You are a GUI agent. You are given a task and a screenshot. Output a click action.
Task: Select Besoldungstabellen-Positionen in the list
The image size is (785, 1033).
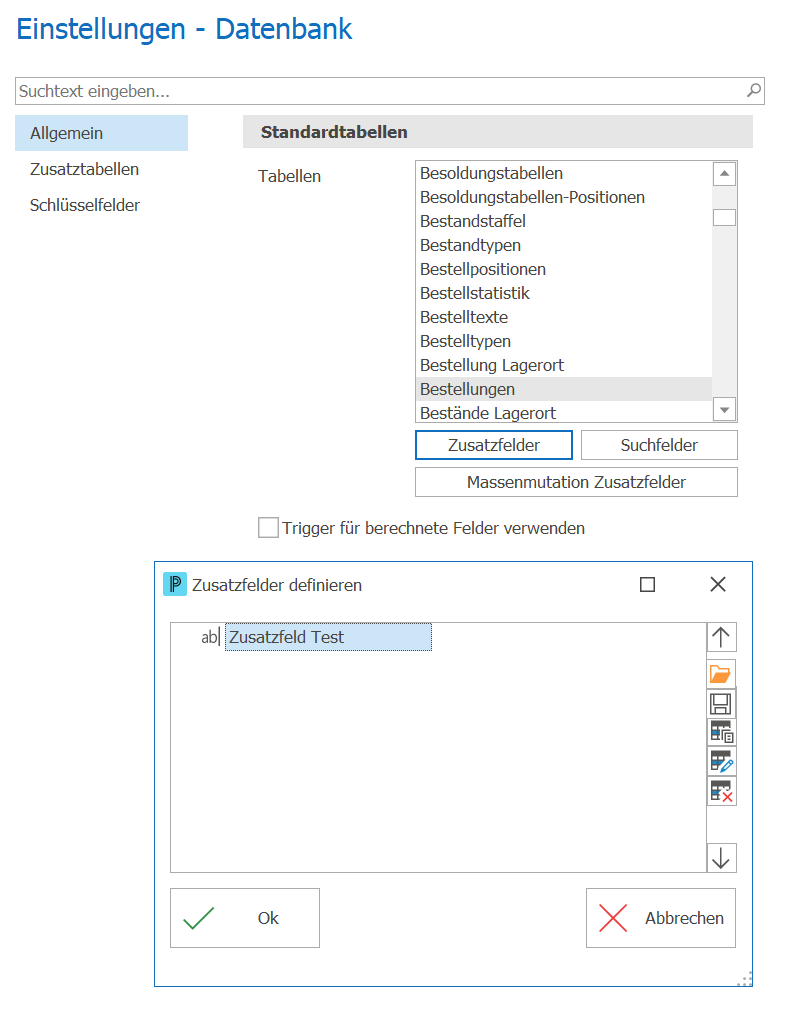point(564,197)
